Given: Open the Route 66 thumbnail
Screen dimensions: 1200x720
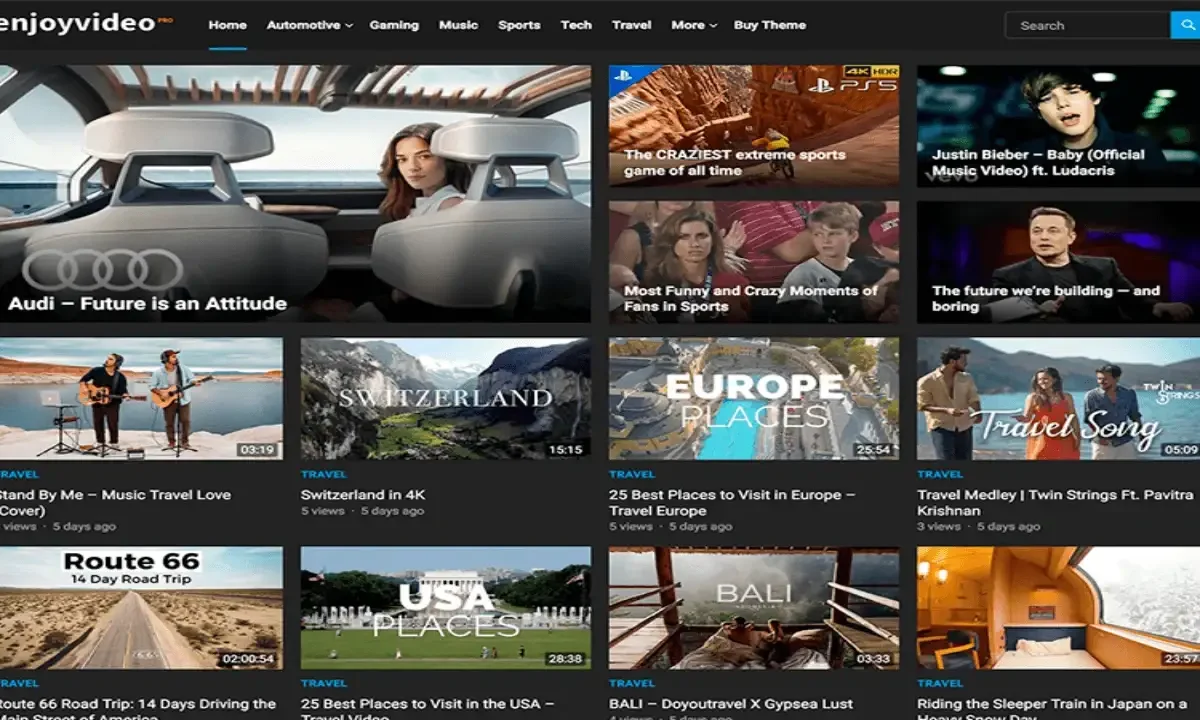Looking at the screenshot, I should click(x=141, y=608).
